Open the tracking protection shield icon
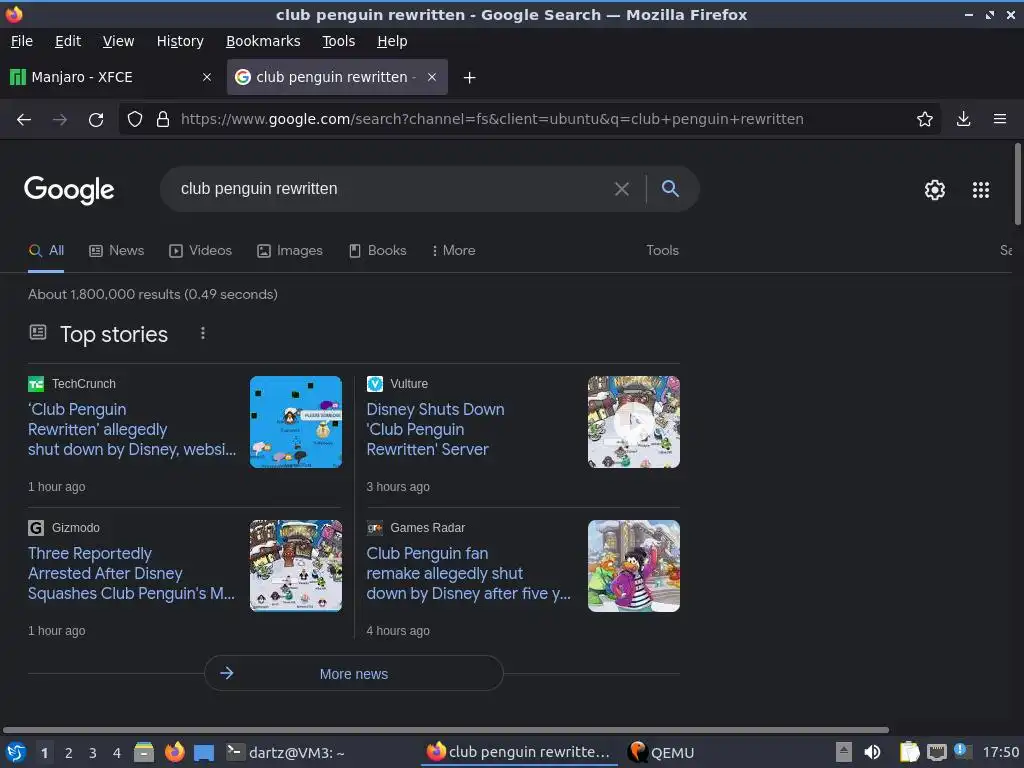The width and height of the screenshot is (1024, 768). (135, 120)
